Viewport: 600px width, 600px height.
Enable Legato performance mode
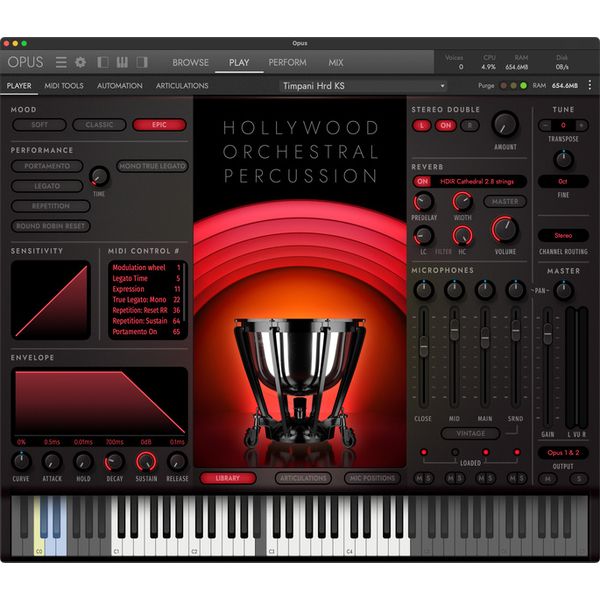click(47, 186)
